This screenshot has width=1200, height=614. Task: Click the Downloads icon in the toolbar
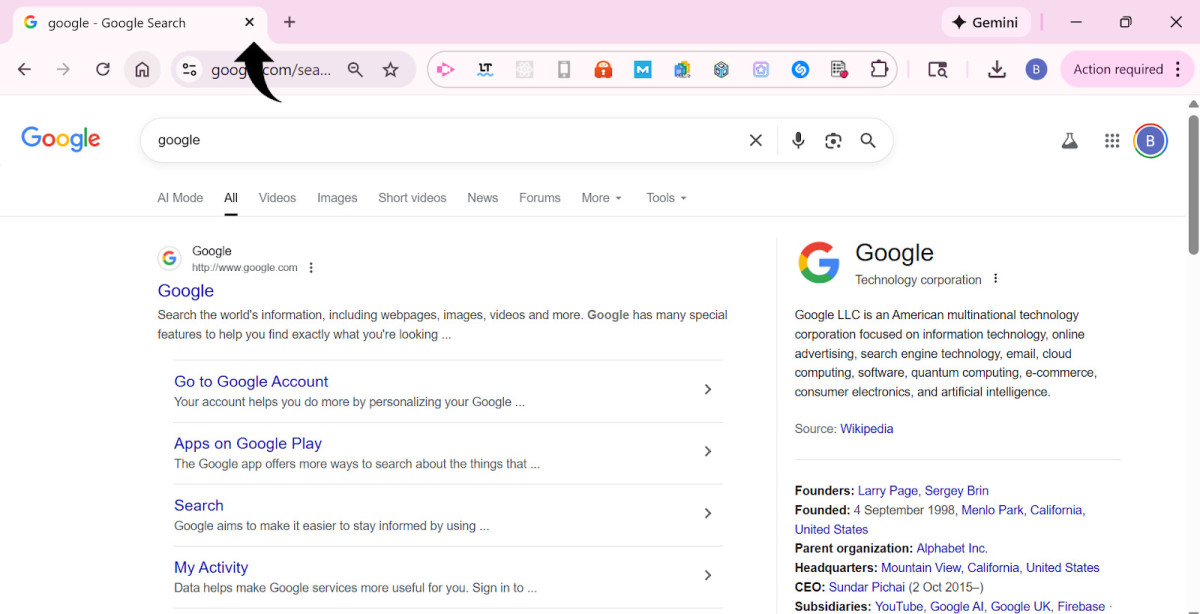tap(997, 69)
